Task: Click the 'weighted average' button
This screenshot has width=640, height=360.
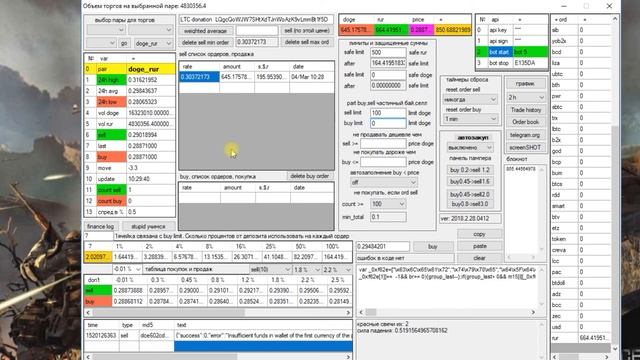Action: coord(205,31)
